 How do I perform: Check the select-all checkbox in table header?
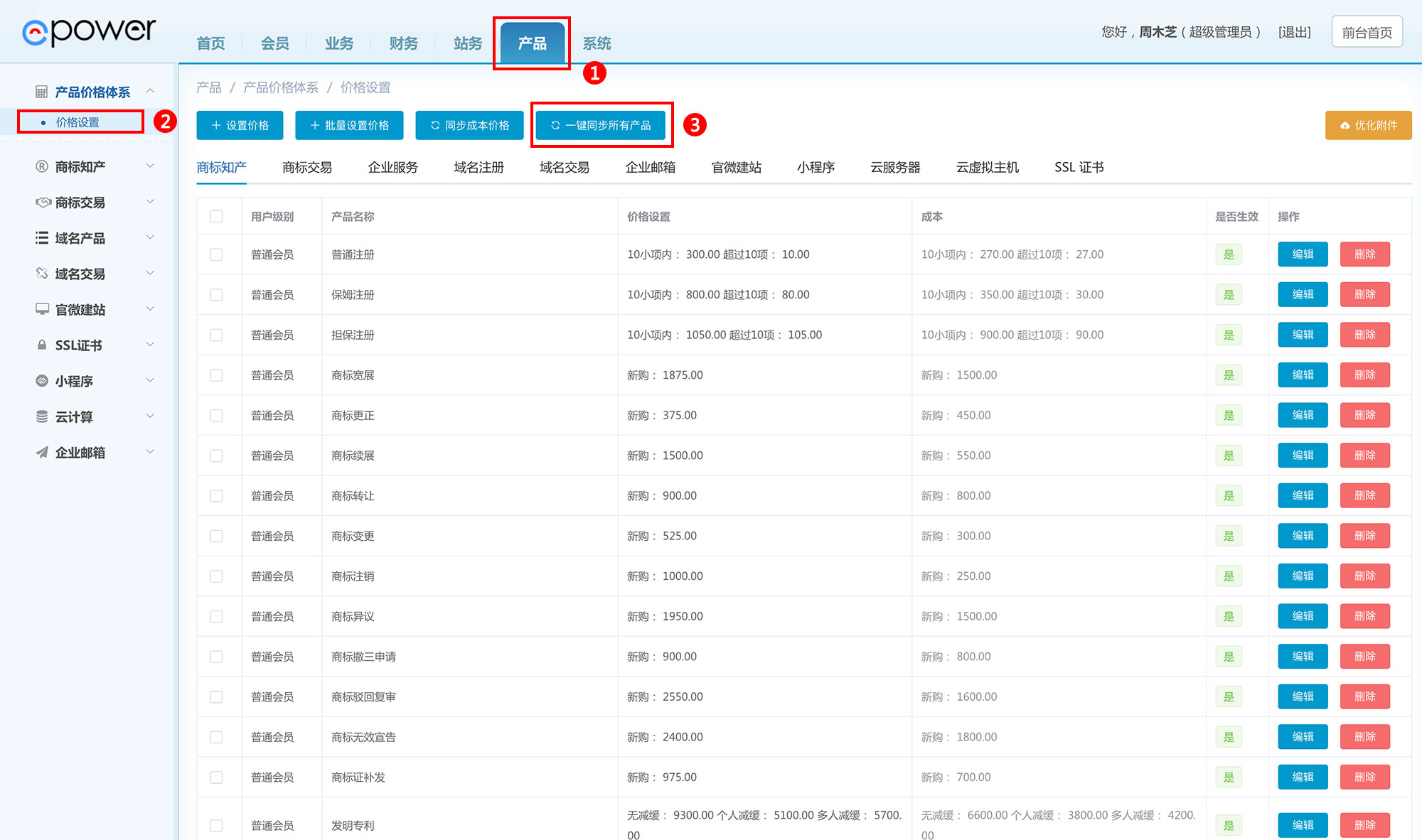216,216
